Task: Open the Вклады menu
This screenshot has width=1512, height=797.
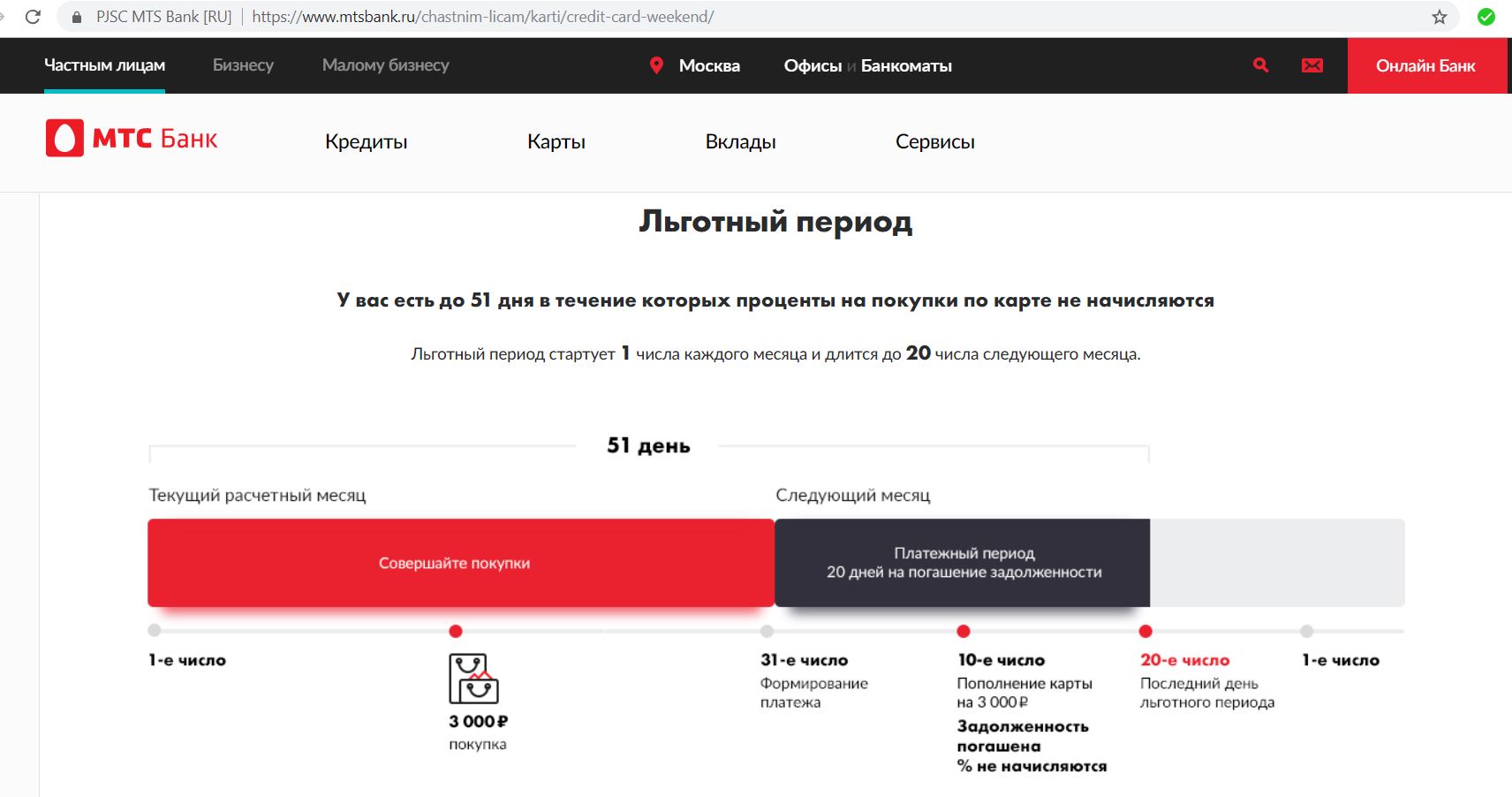Action: point(741,141)
